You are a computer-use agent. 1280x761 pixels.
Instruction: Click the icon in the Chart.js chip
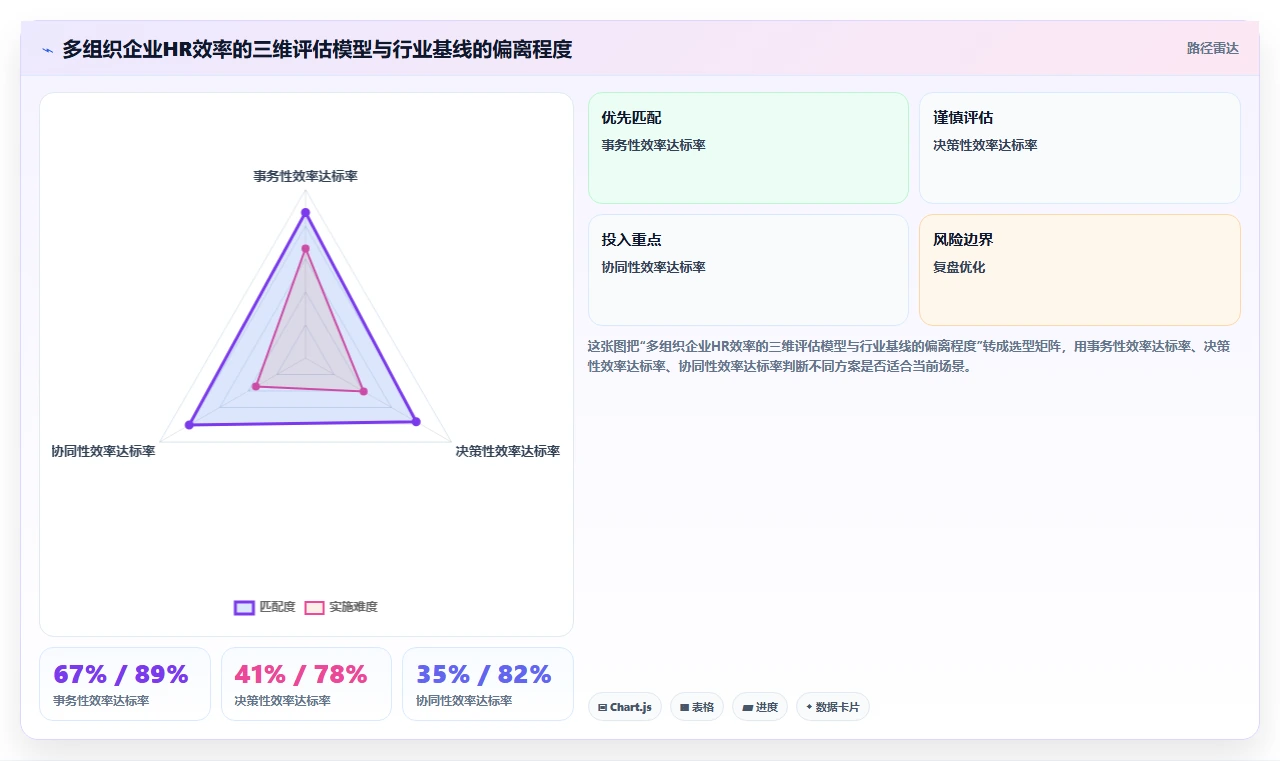tap(602, 707)
